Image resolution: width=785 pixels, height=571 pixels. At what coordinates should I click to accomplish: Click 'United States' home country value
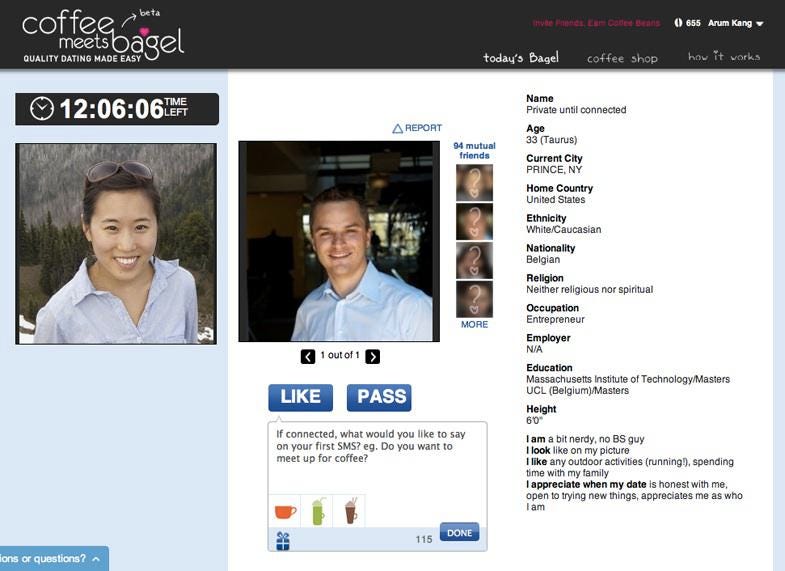point(555,200)
